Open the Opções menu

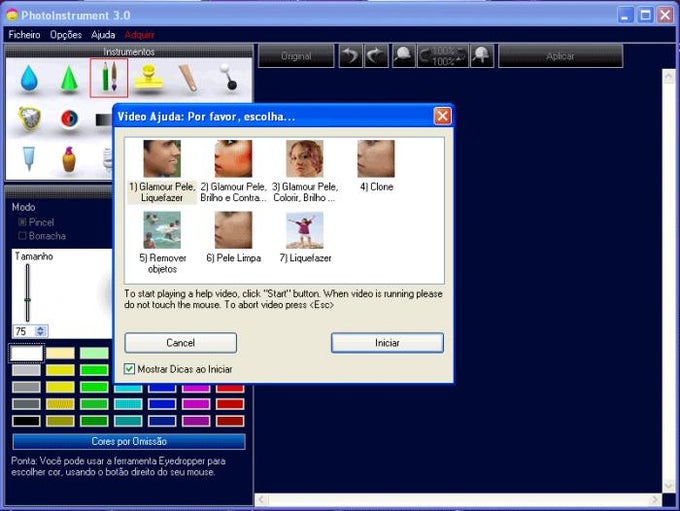tap(65, 35)
